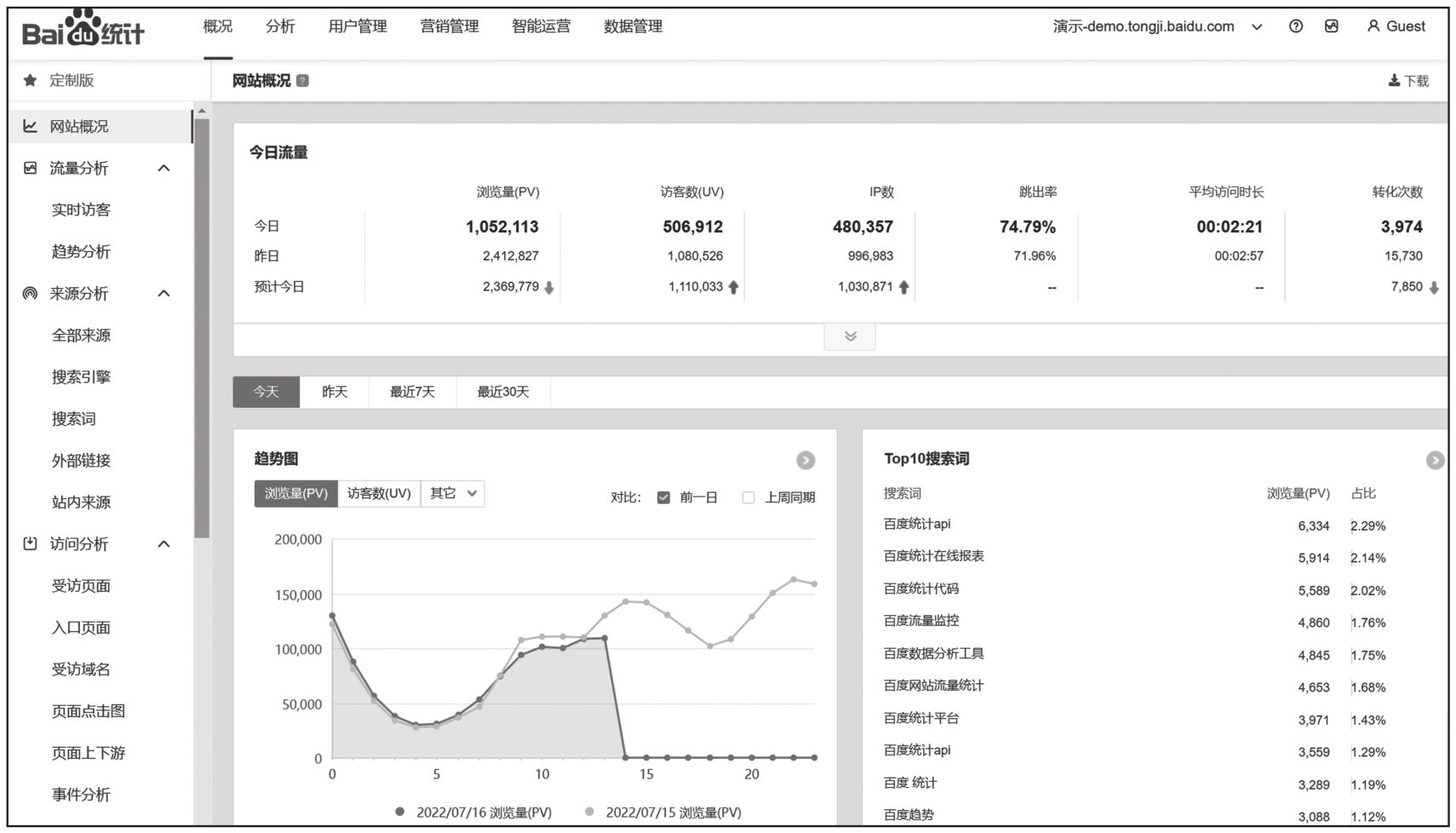Open 入口页面 in sidebar
Viewport: 1456px width, 833px height.
(81, 627)
